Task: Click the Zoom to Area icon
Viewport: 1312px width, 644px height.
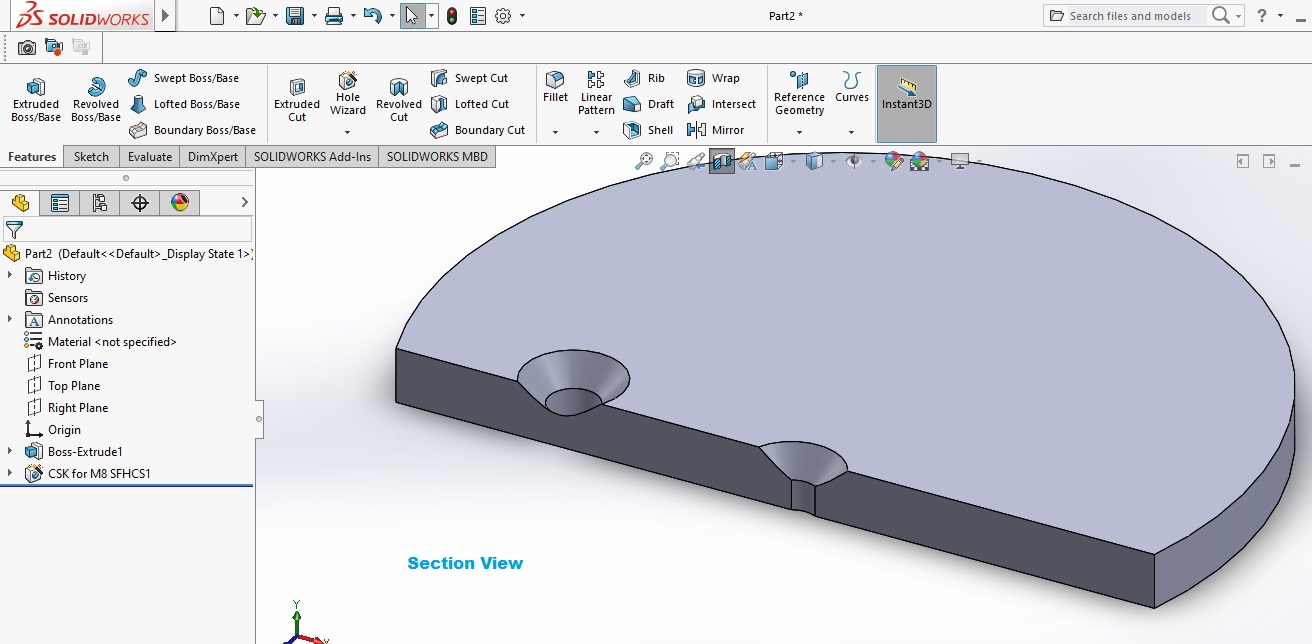Action: tap(670, 161)
